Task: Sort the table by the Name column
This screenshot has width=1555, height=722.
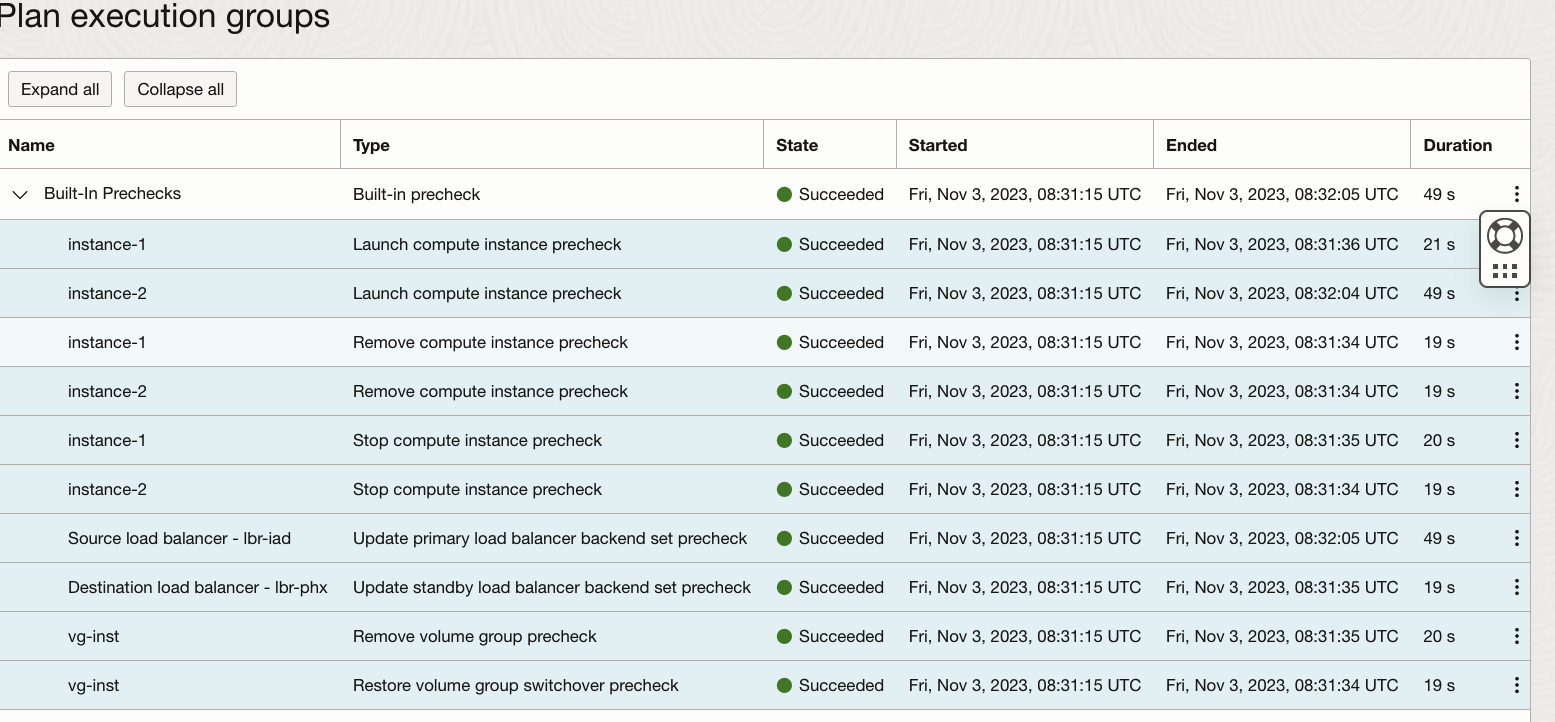Action: coord(31,145)
